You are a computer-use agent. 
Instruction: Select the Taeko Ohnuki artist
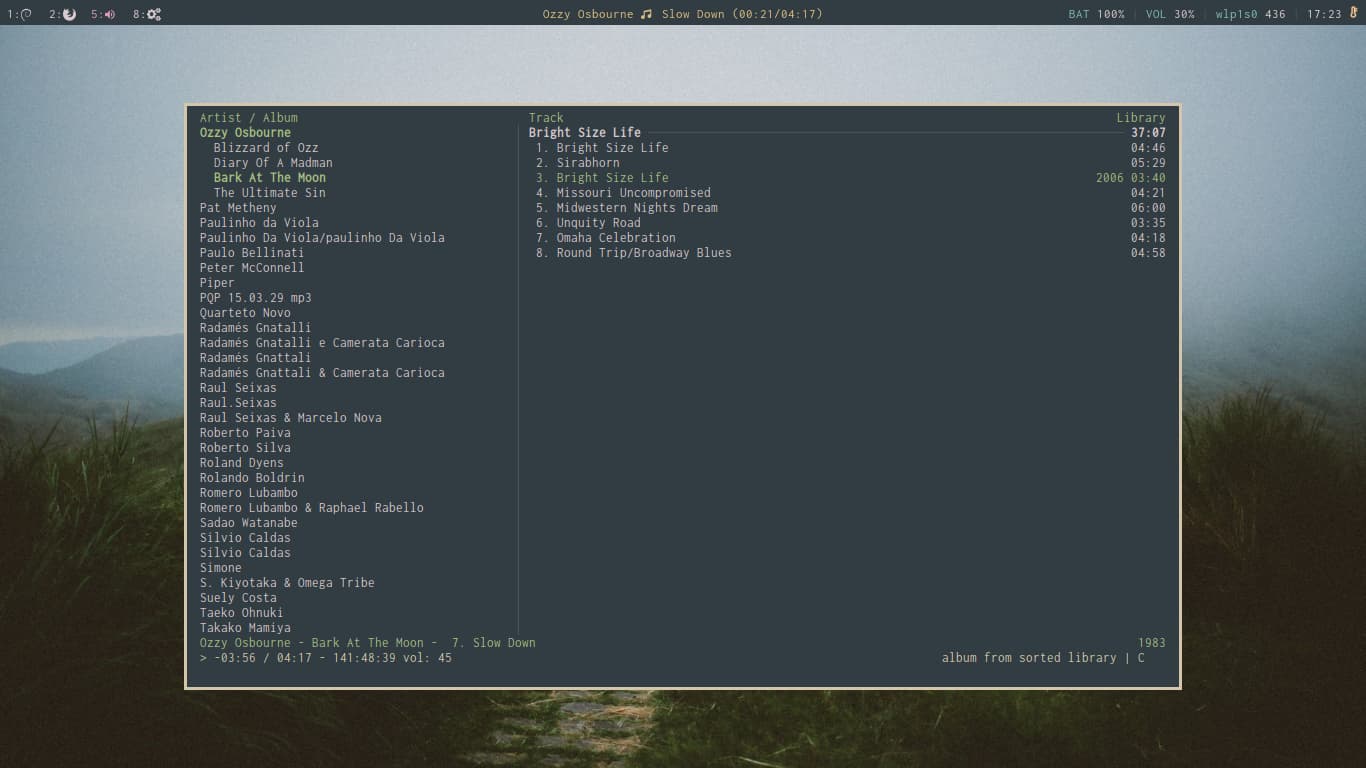click(x=241, y=612)
